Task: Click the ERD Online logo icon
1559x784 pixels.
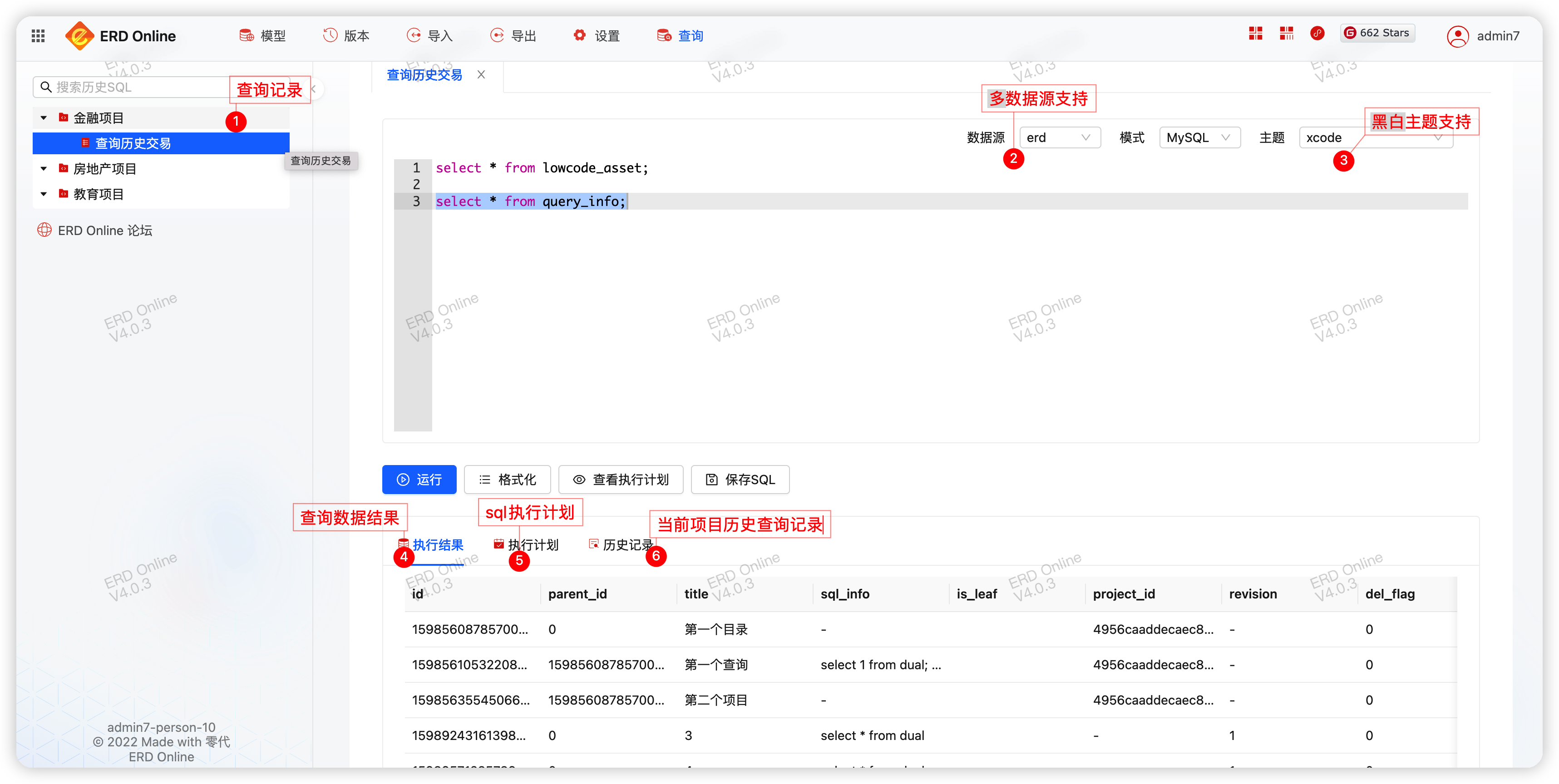Action: tap(79, 36)
